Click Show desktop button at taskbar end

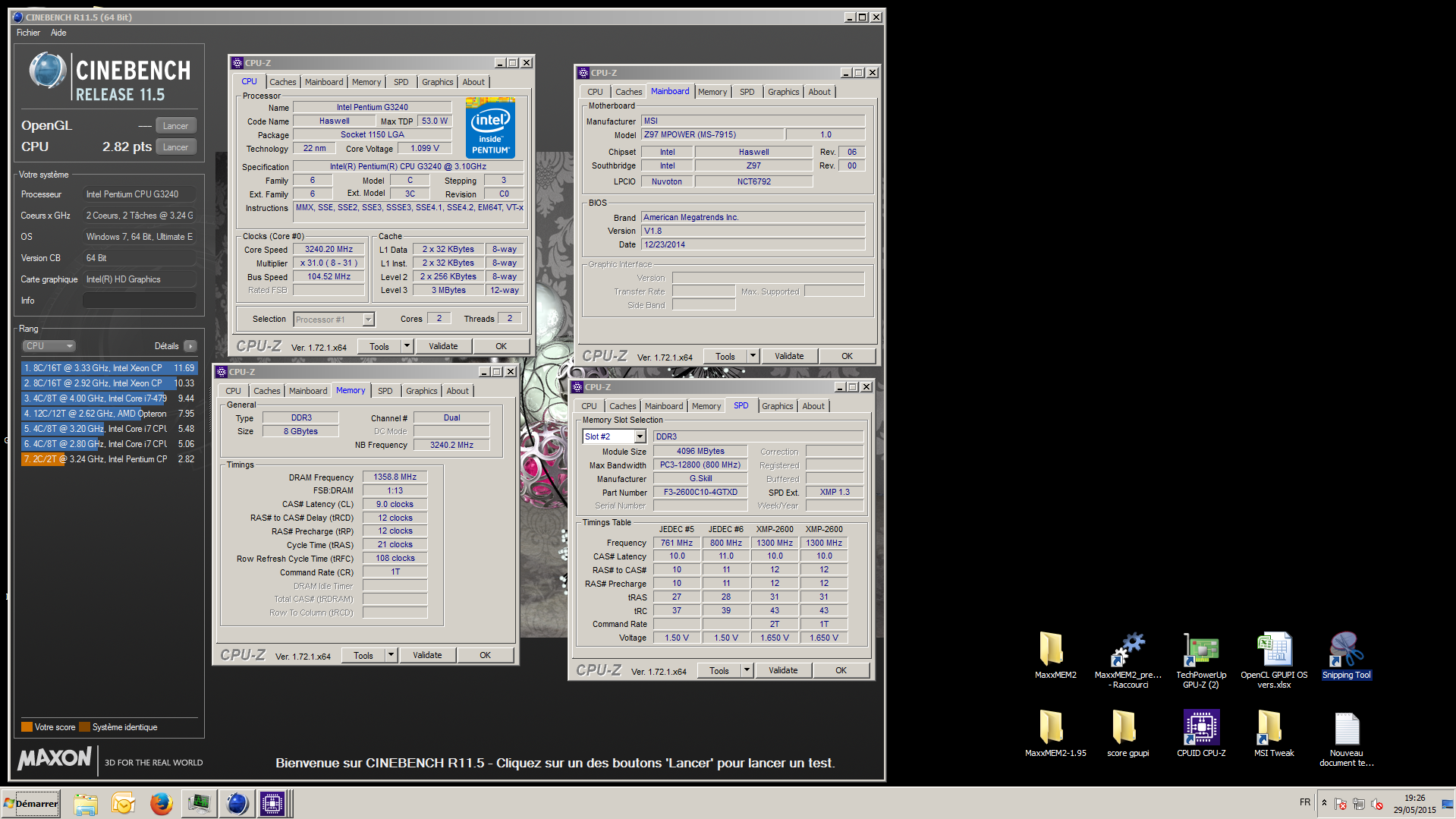point(1448,804)
